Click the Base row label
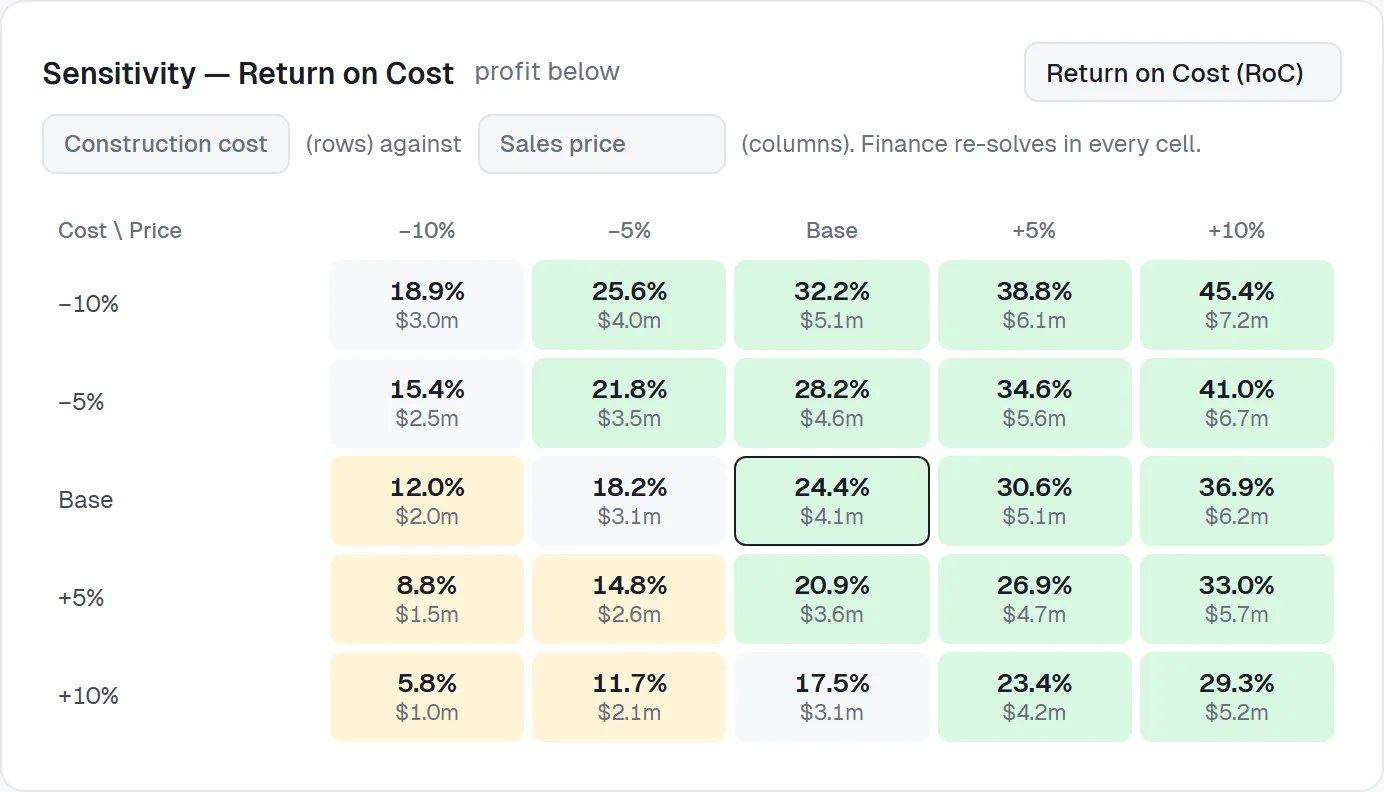 (x=86, y=500)
